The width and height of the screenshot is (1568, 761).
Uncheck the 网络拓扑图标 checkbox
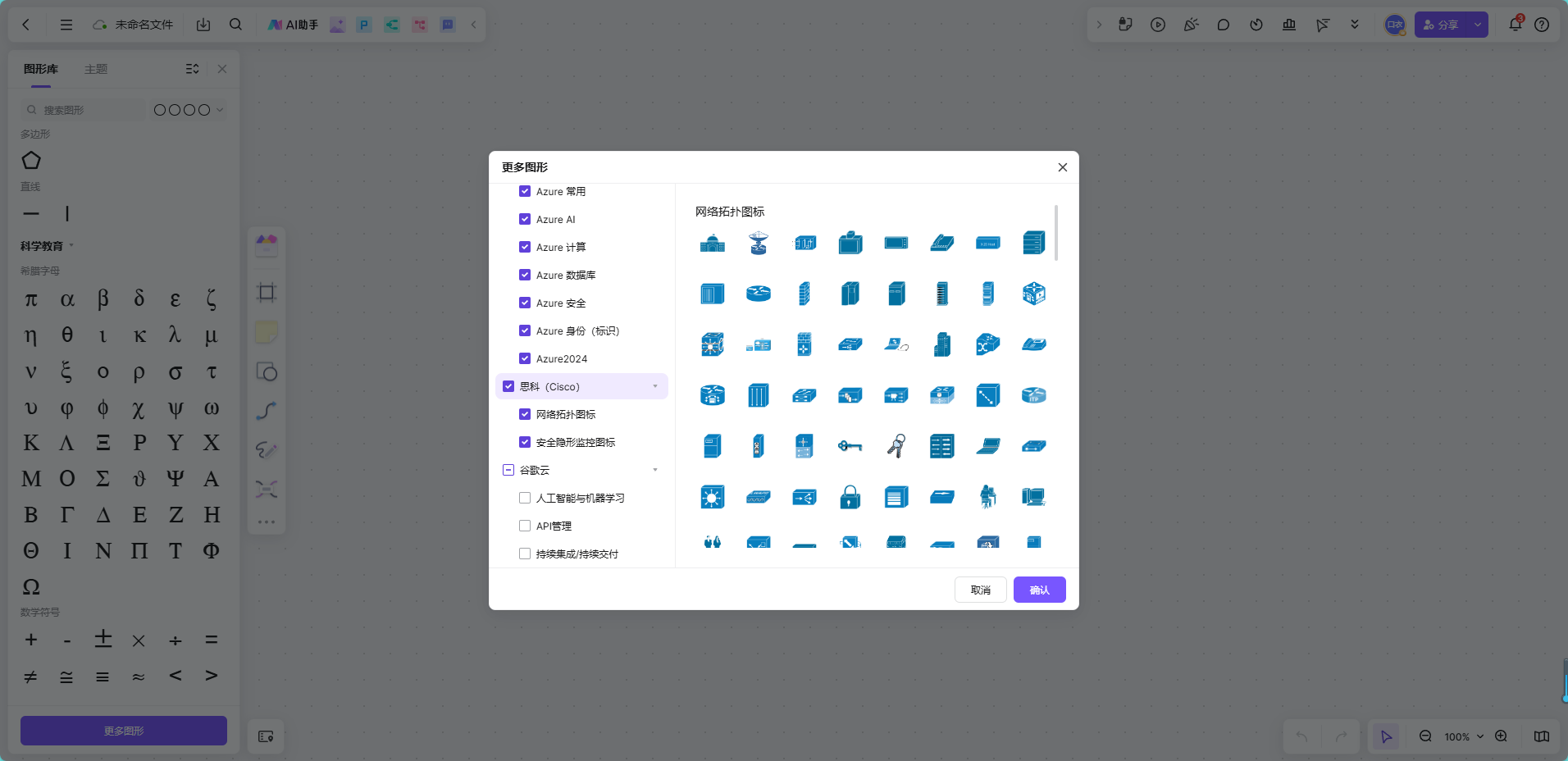(525, 414)
